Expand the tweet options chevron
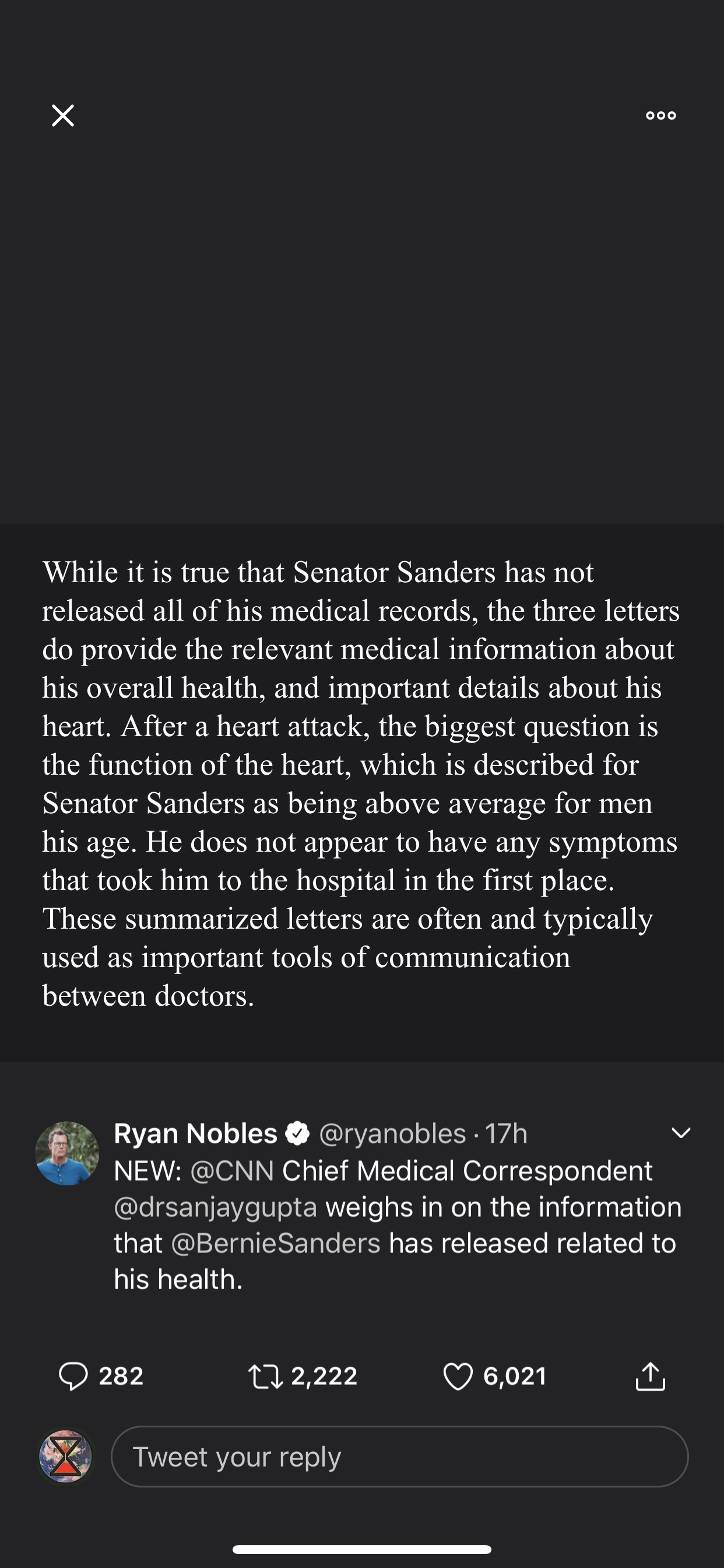 pos(681,1133)
